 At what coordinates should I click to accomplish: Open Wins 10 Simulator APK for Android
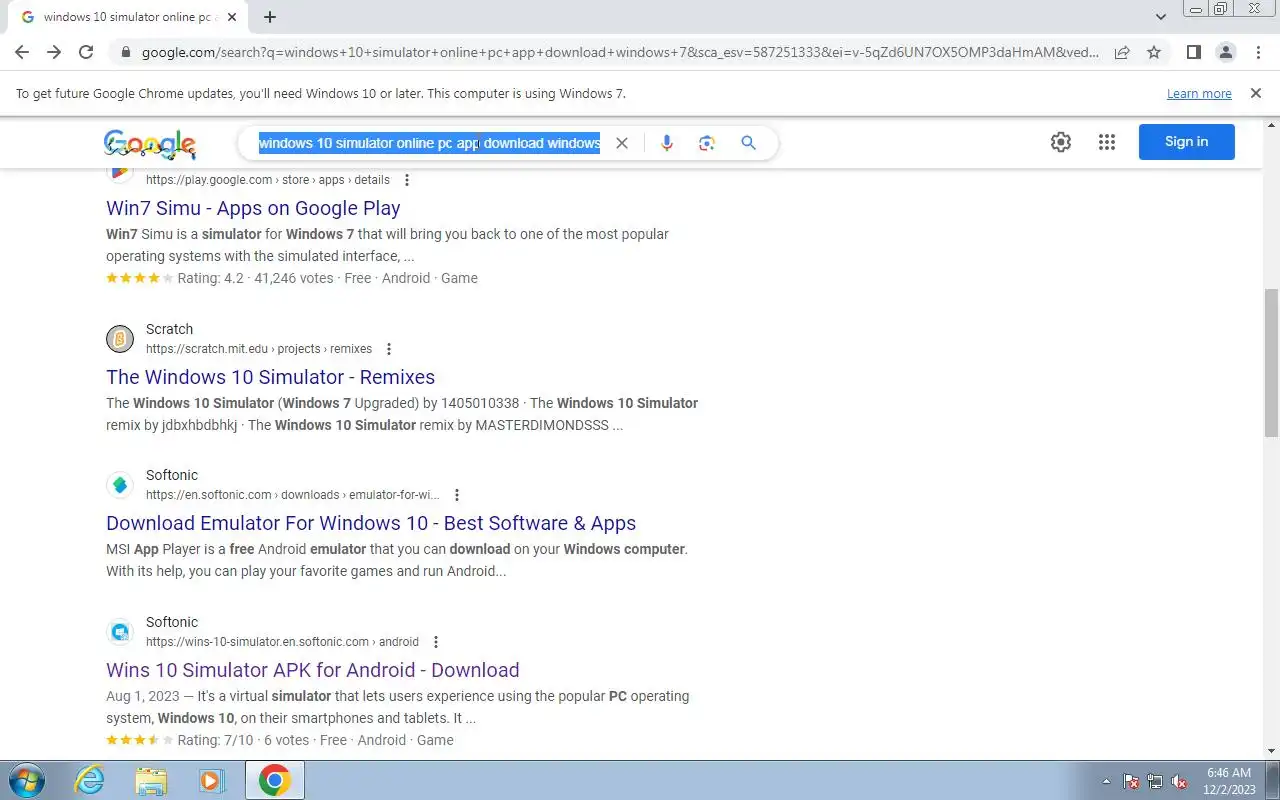click(313, 670)
